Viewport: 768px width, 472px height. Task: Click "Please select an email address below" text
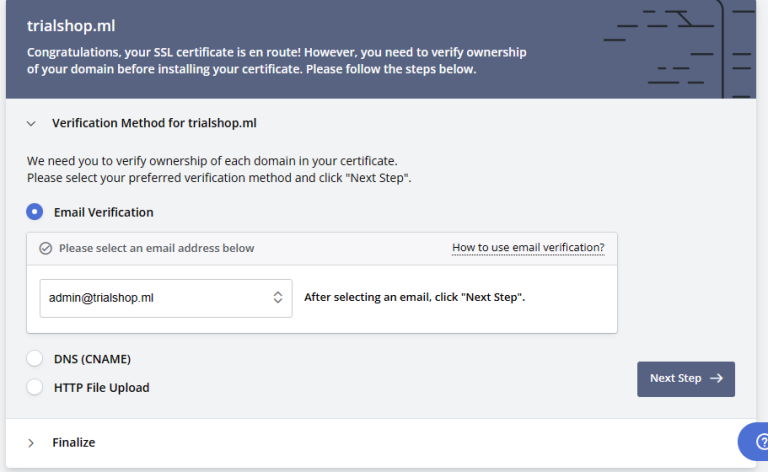pos(156,248)
